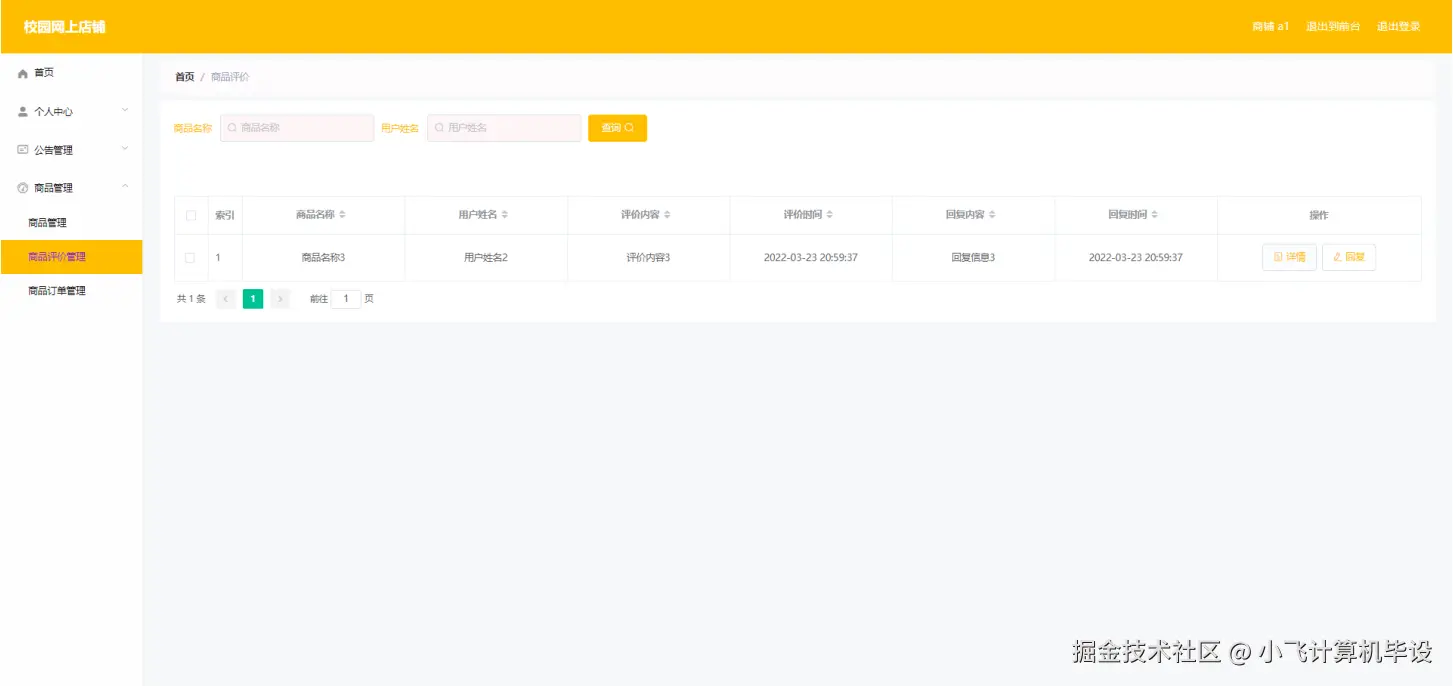Click the 首页 breadcrumb link
This screenshot has height=686, width=1453.
click(185, 77)
